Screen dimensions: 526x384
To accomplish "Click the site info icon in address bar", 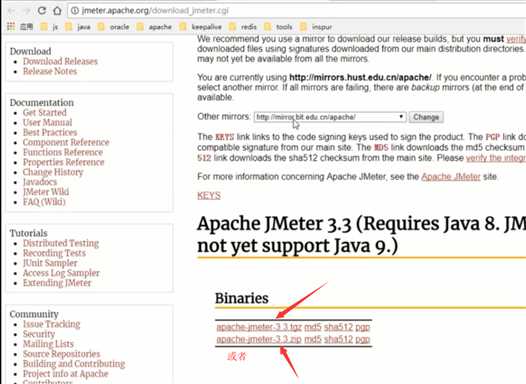I will click(75, 11).
